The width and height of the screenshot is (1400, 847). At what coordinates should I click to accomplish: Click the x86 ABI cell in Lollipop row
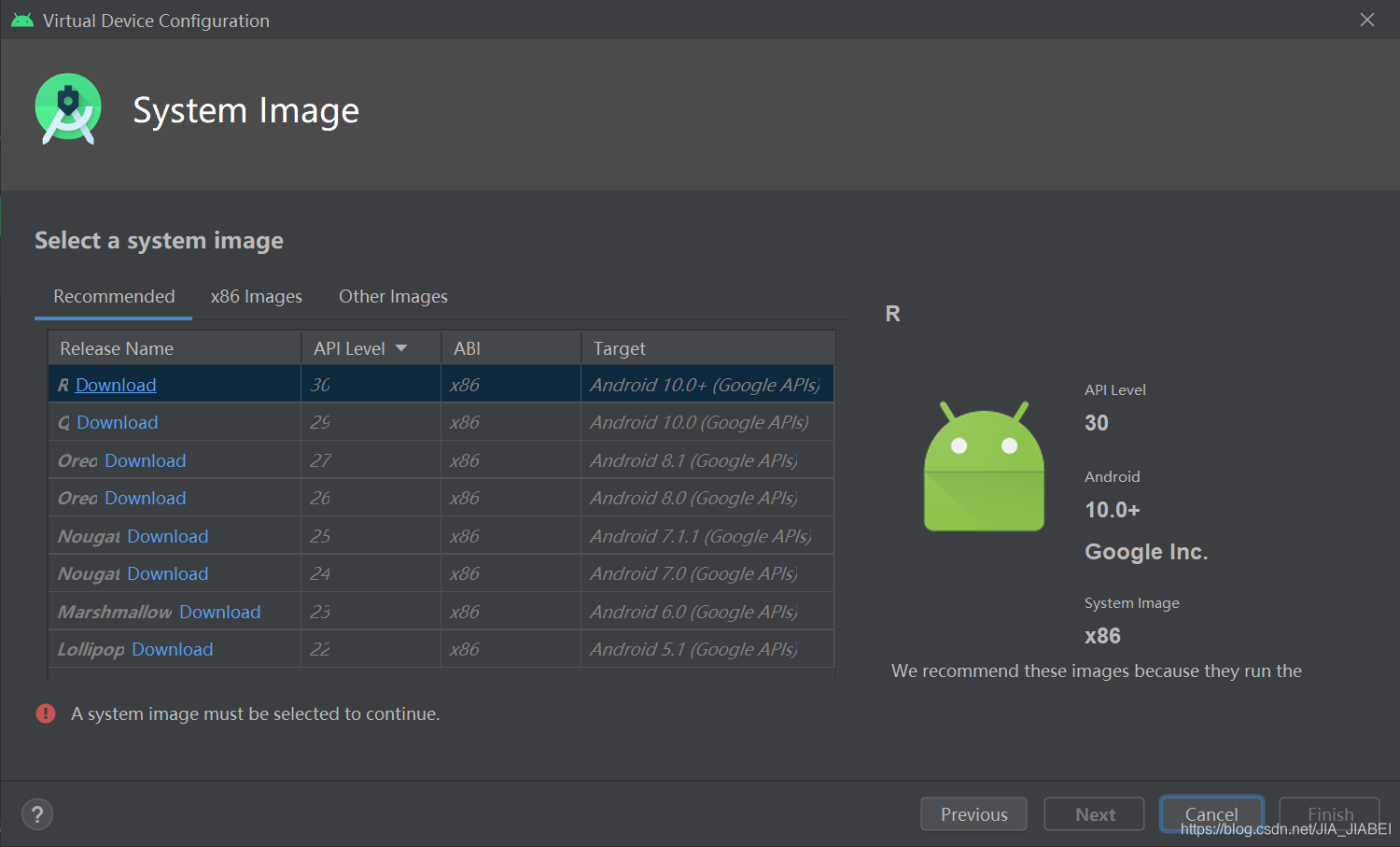tap(511, 649)
